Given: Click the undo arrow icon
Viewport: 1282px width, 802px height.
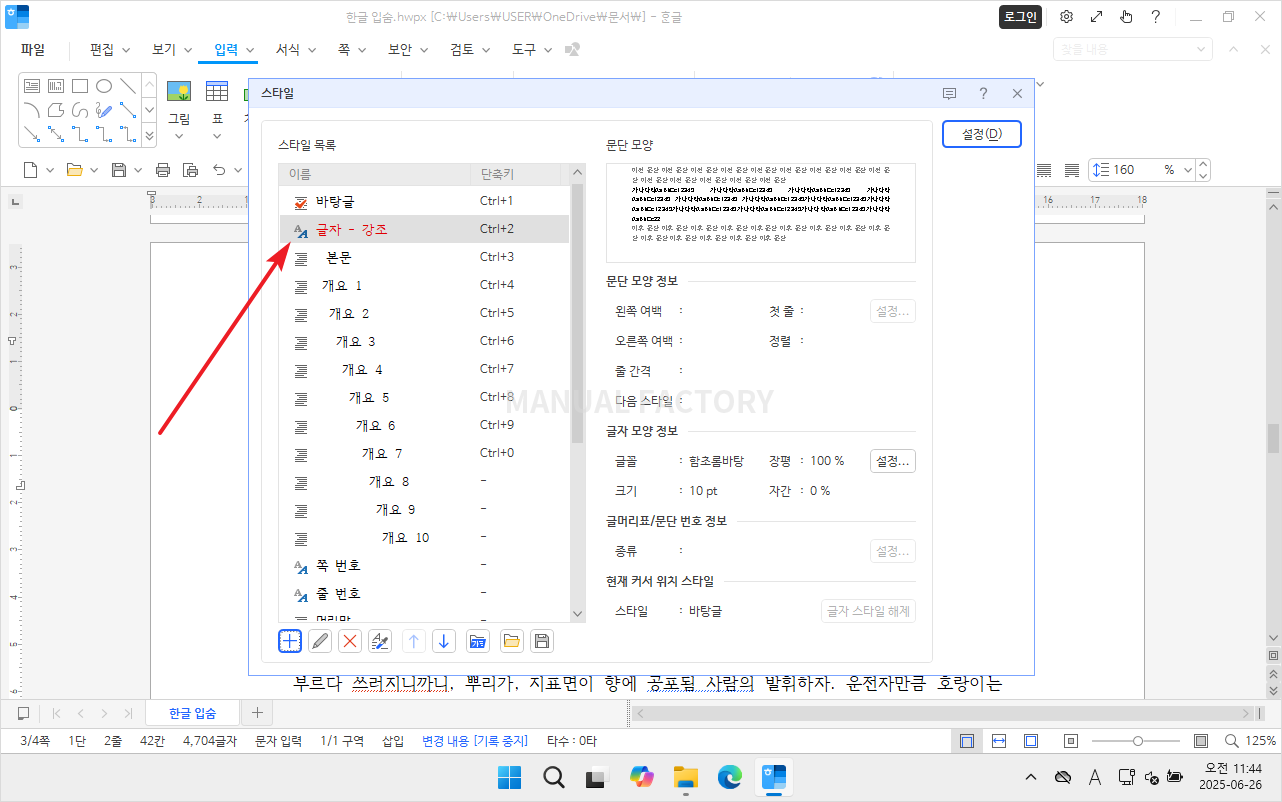Looking at the screenshot, I should pos(220,170).
